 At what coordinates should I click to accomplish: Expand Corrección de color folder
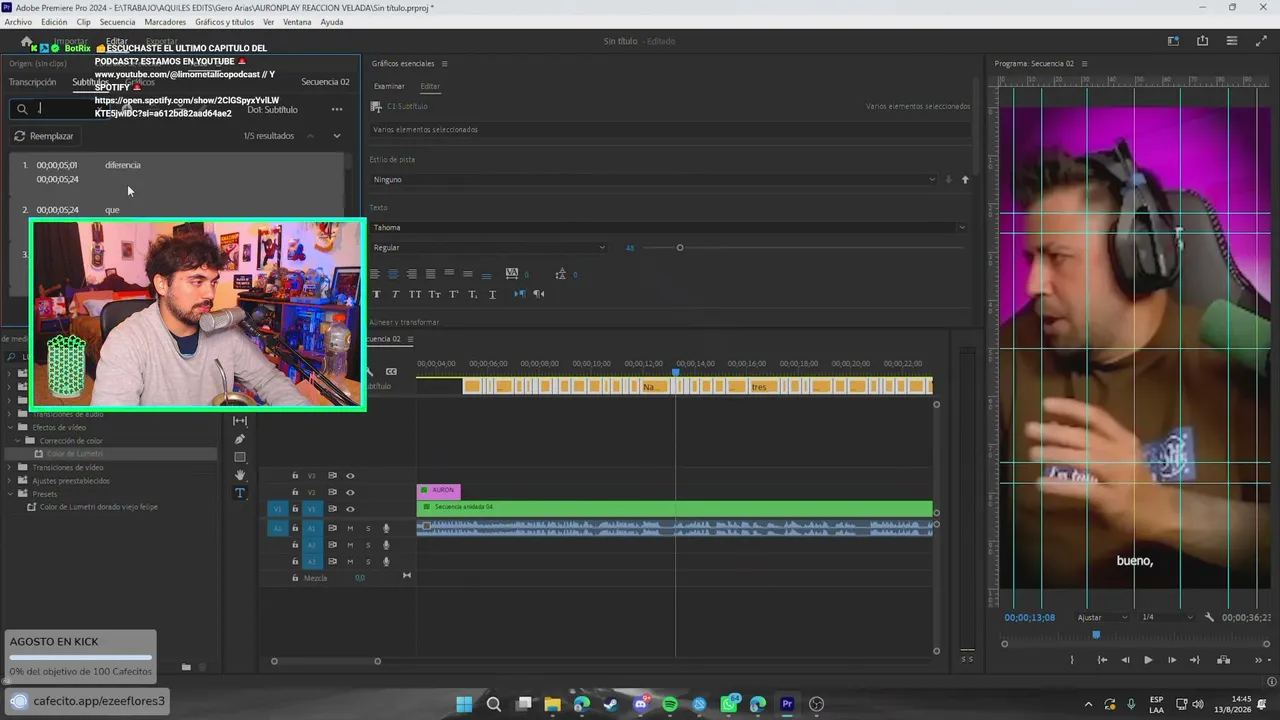coord(18,441)
